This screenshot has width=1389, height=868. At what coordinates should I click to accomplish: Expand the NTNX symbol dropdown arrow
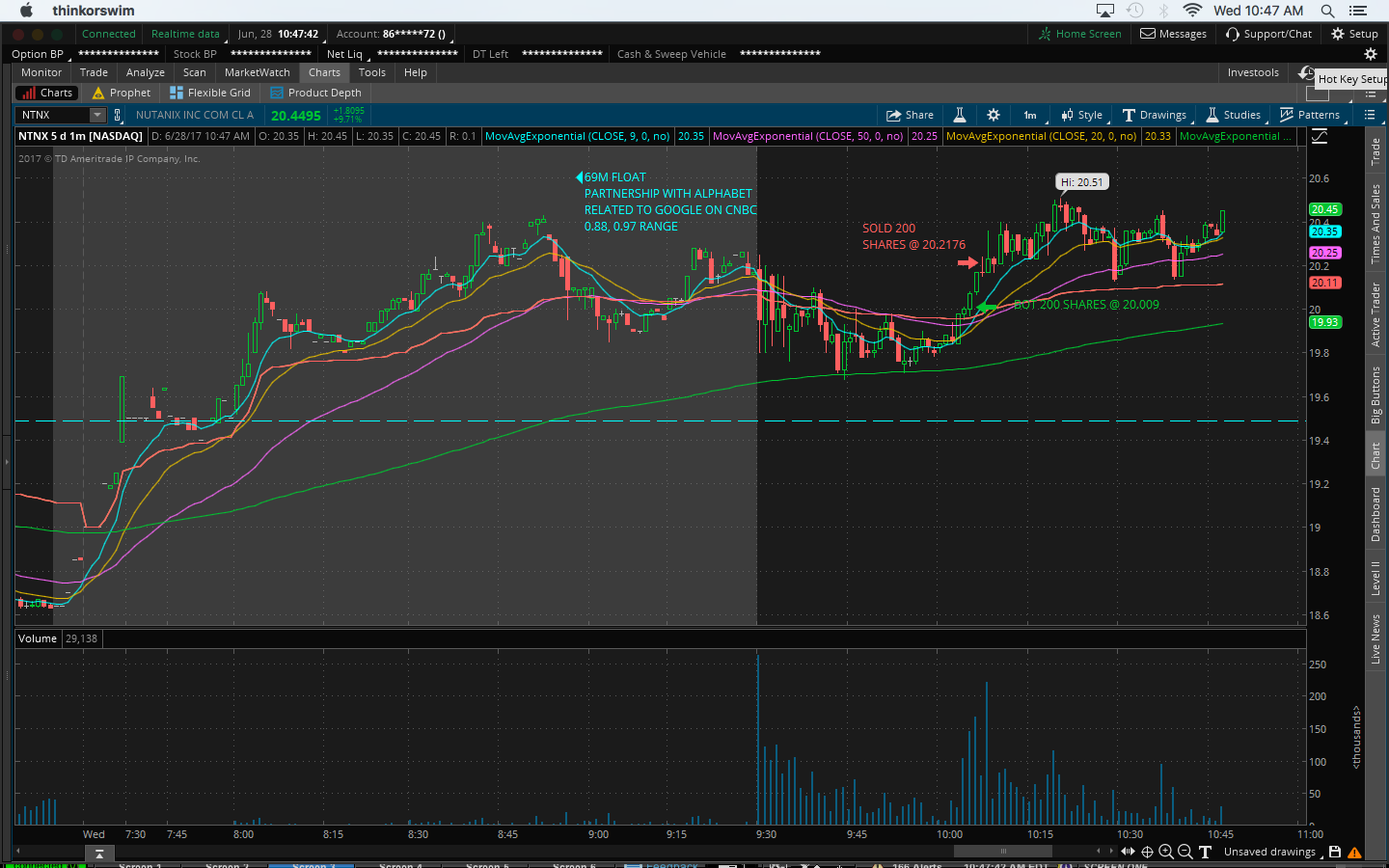pyautogui.click(x=97, y=115)
